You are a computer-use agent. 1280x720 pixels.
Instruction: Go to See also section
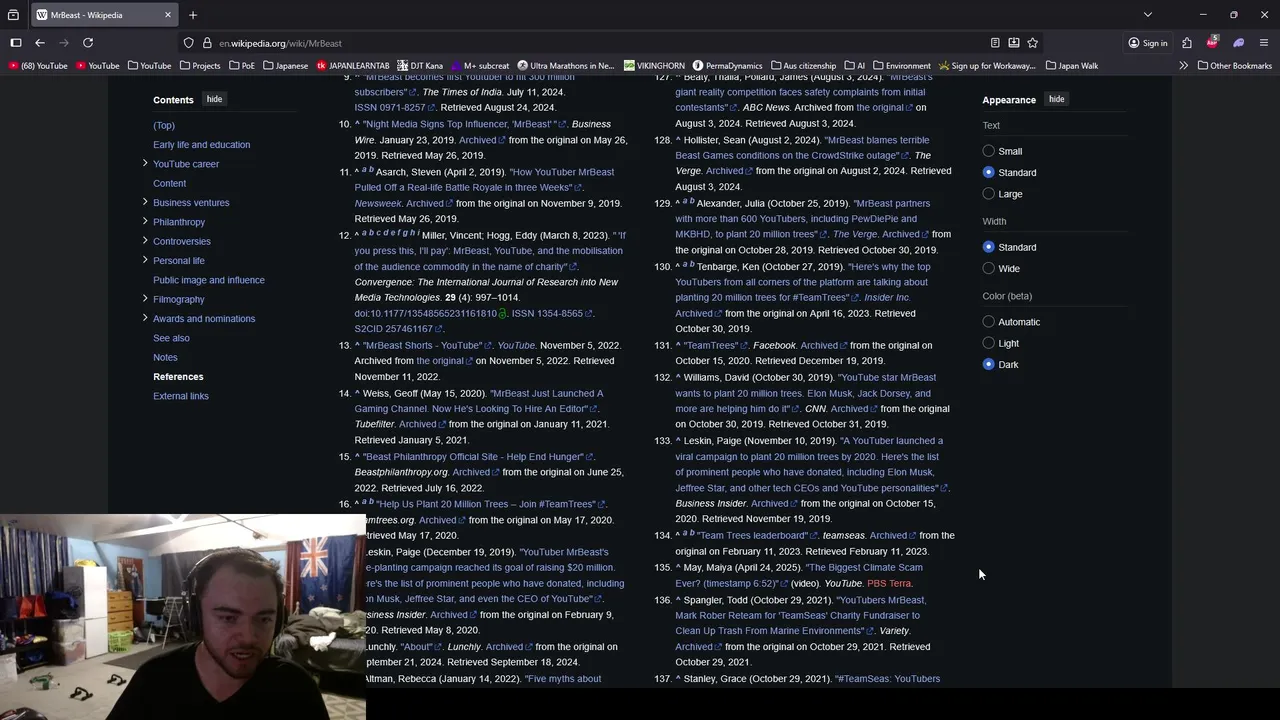[171, 338]
